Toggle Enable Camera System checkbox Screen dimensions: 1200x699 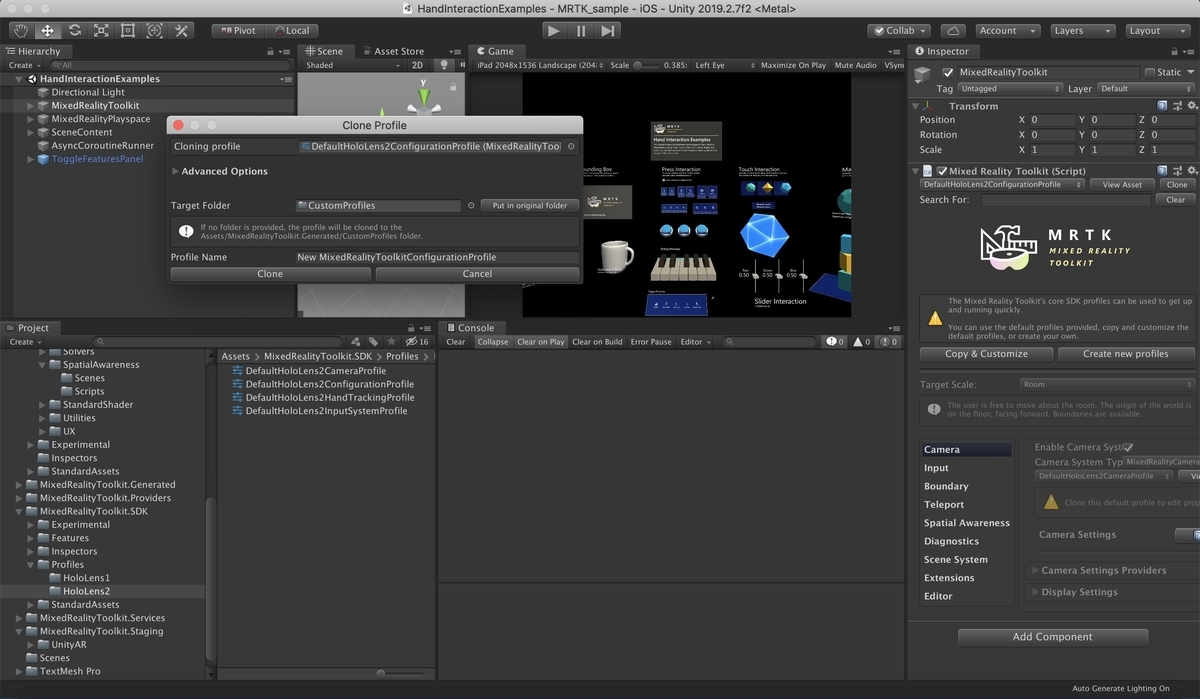pos(1128,447)
